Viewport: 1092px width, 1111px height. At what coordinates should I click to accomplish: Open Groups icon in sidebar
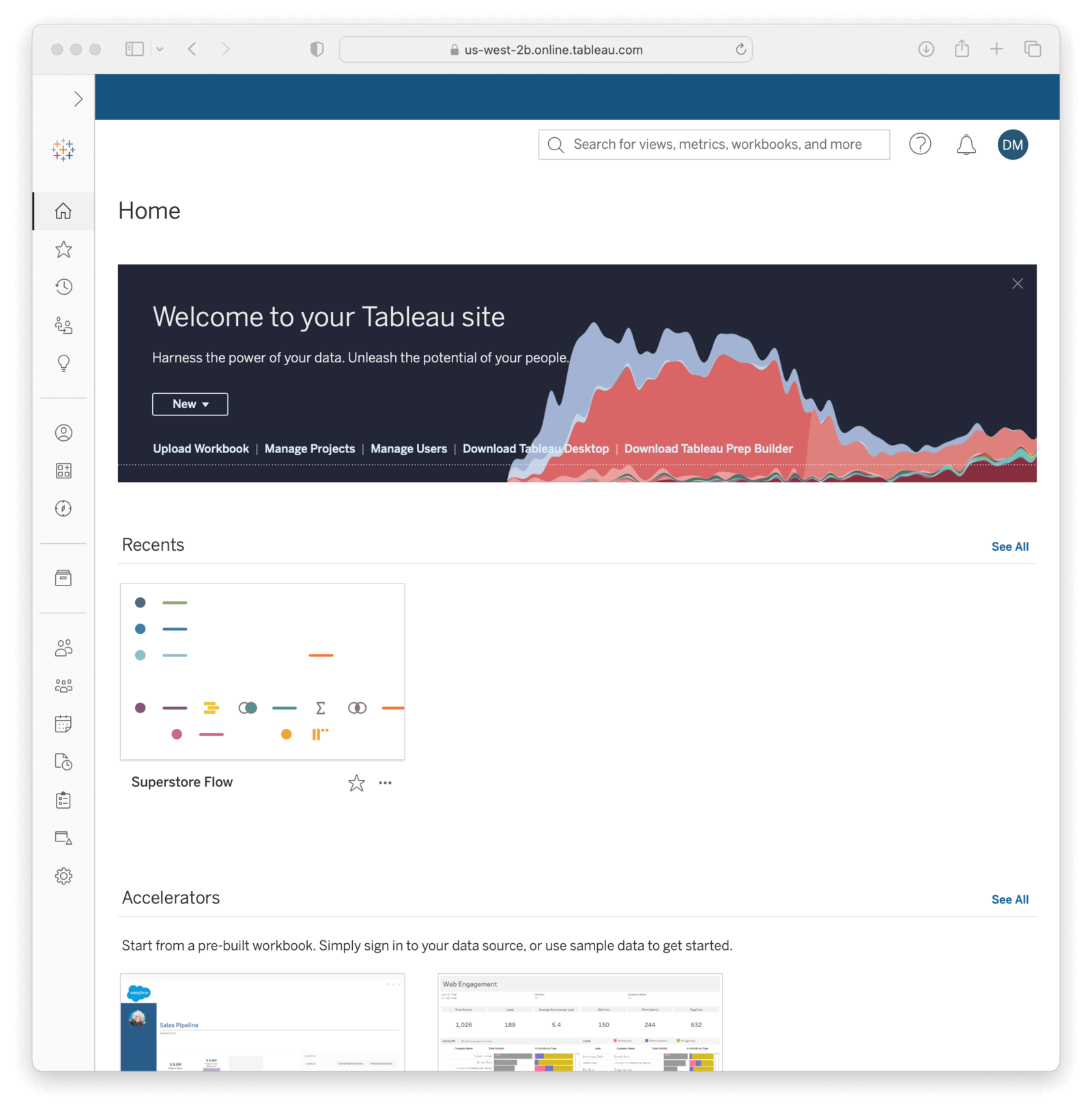pos(63,686)
